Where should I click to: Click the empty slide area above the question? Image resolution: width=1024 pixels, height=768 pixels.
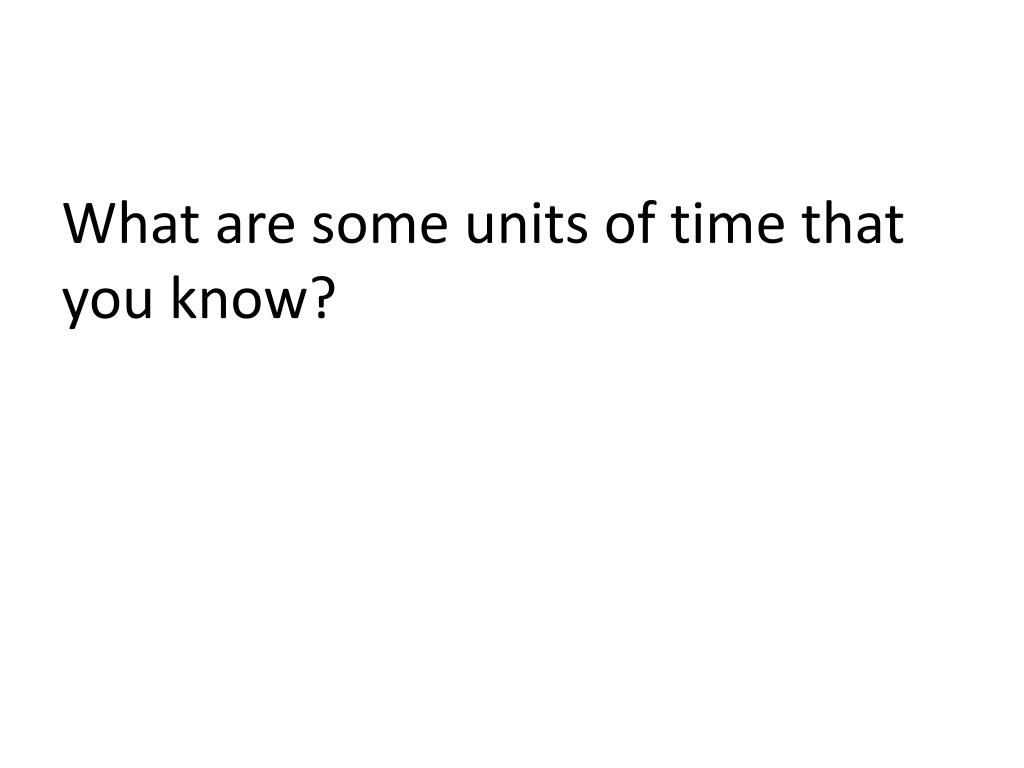click(x=512, y=90)
